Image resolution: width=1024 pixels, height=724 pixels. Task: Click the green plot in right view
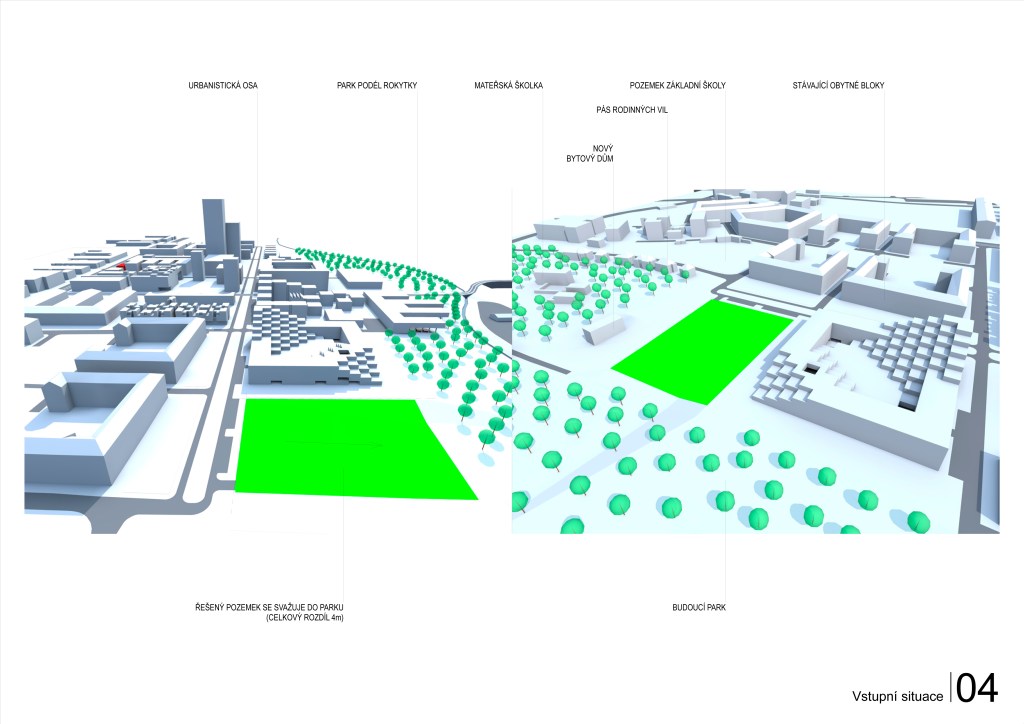pos(704,350)
